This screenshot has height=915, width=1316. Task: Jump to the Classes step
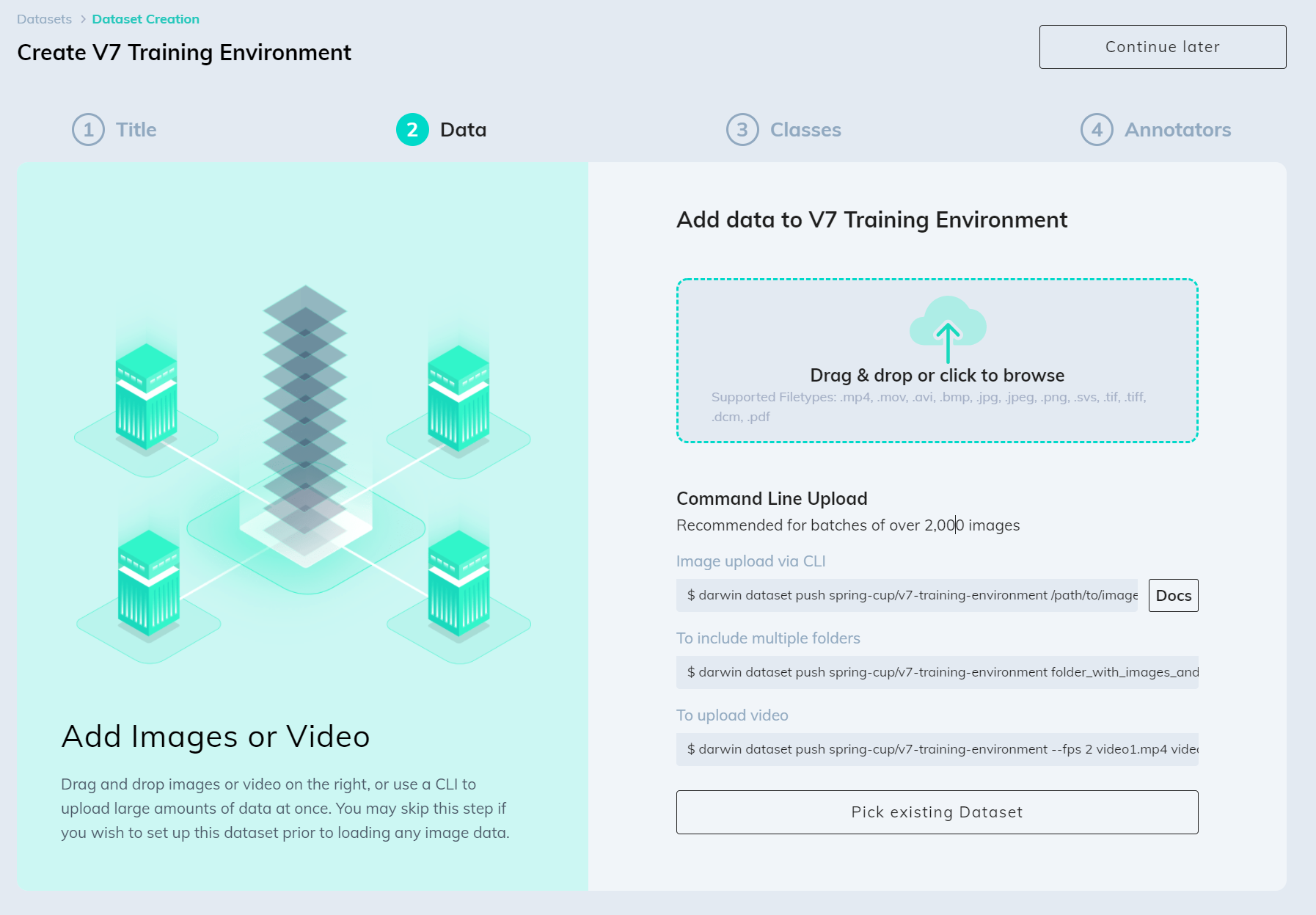click(x=805, y=129)
